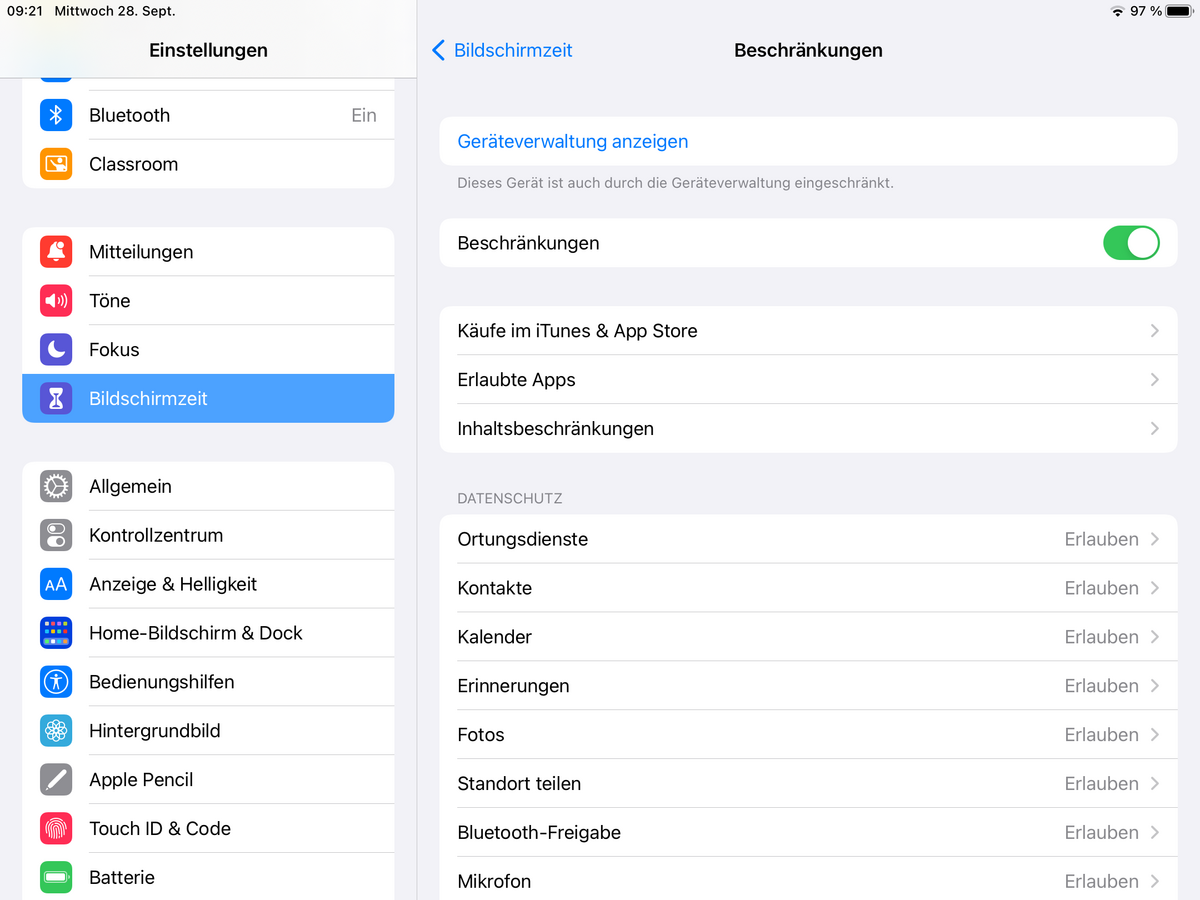The height and width of the screenshot is (900, 1200).
Task: Open the Erlaubte Apps chevron
Action: tap(1154, 380)
